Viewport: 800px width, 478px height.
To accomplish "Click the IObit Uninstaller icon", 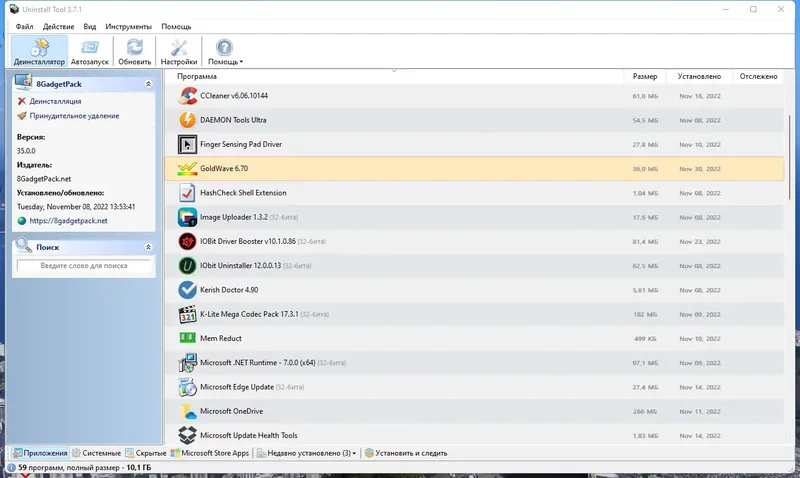I will pyautogui.click(x=187, y=266).
